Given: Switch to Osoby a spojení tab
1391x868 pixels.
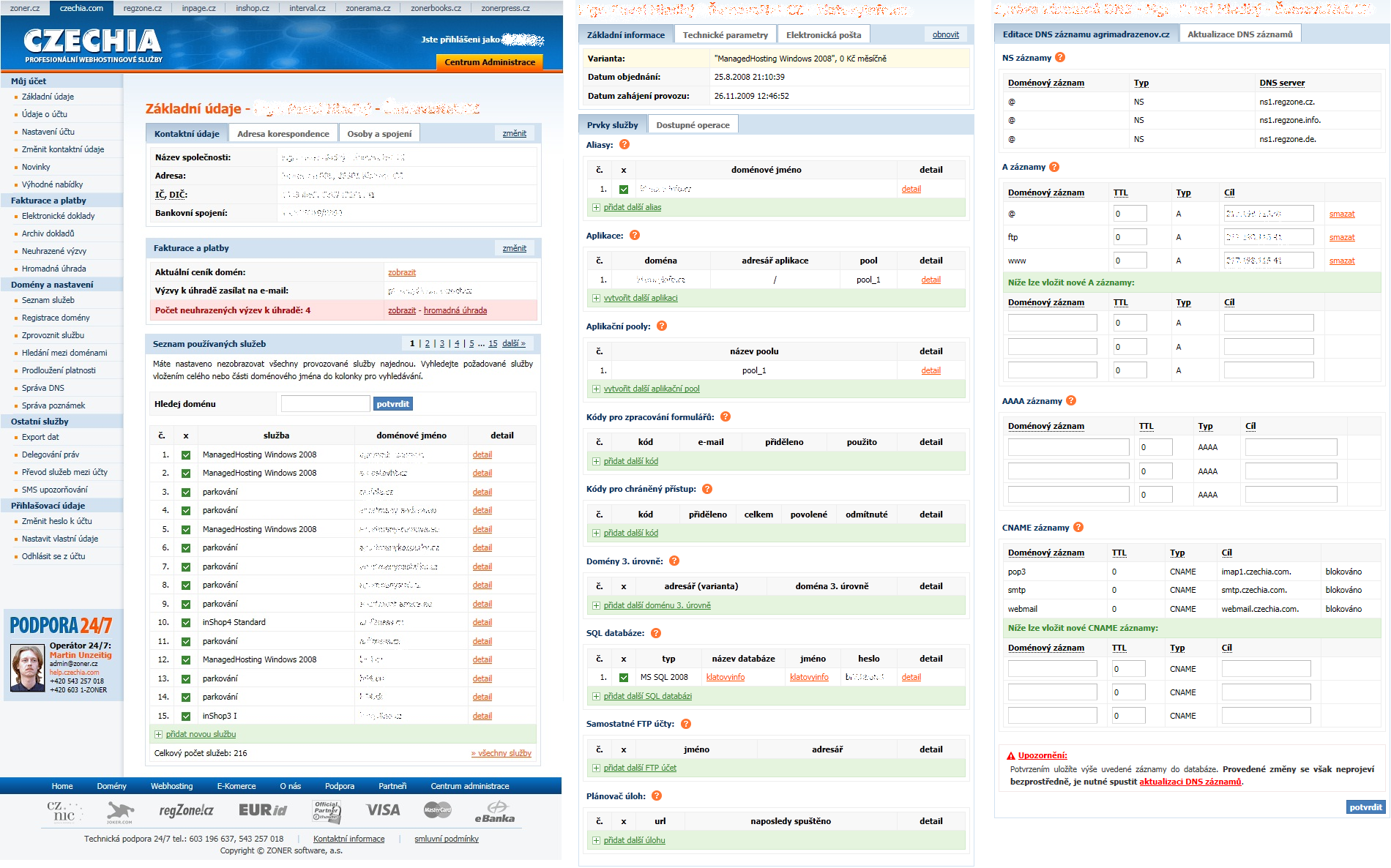Looking at the screenshot, I should tap(379, 133).
